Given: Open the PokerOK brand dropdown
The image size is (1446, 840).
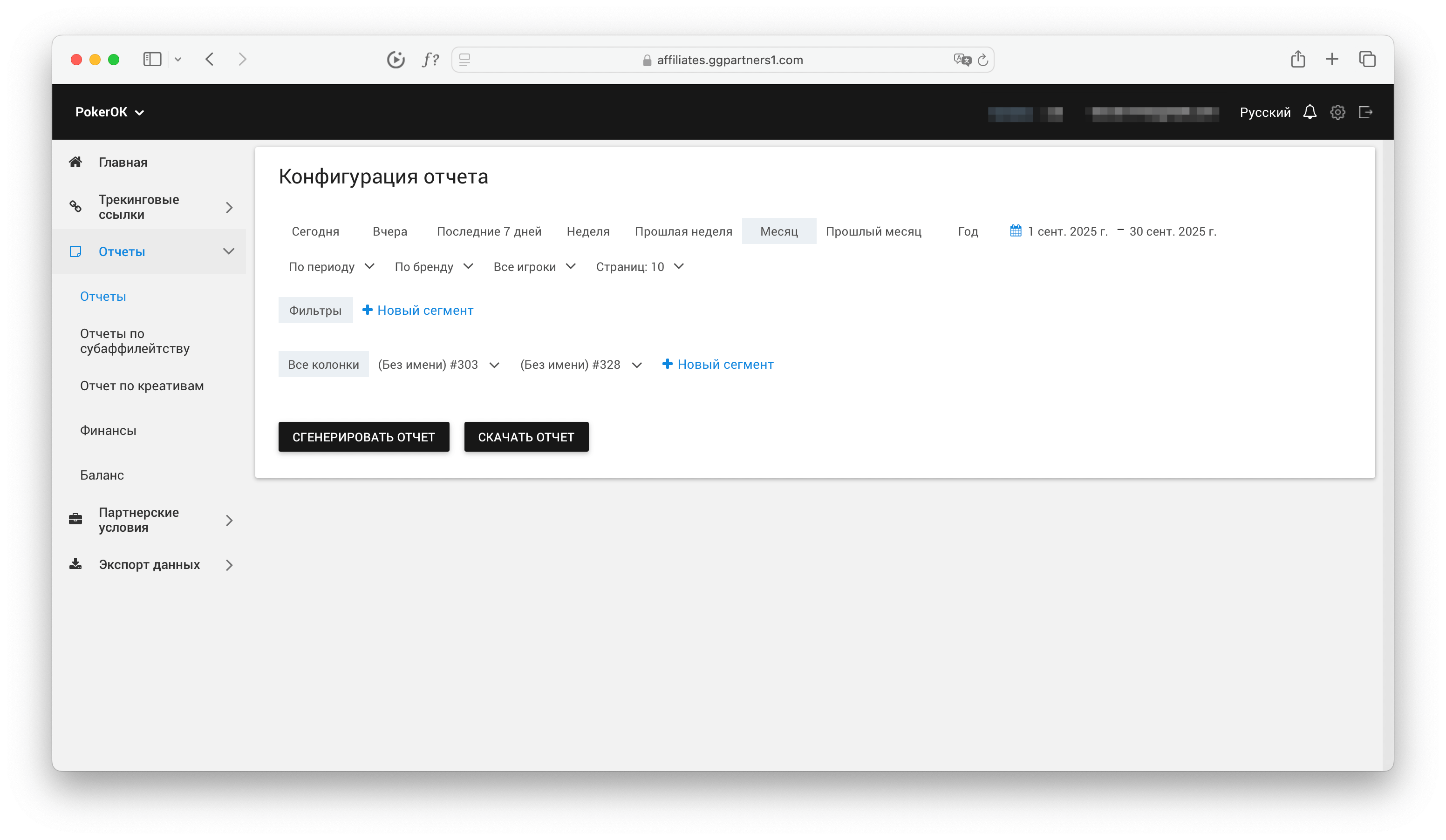Looking at the screenshot, I should click(109, 112).
